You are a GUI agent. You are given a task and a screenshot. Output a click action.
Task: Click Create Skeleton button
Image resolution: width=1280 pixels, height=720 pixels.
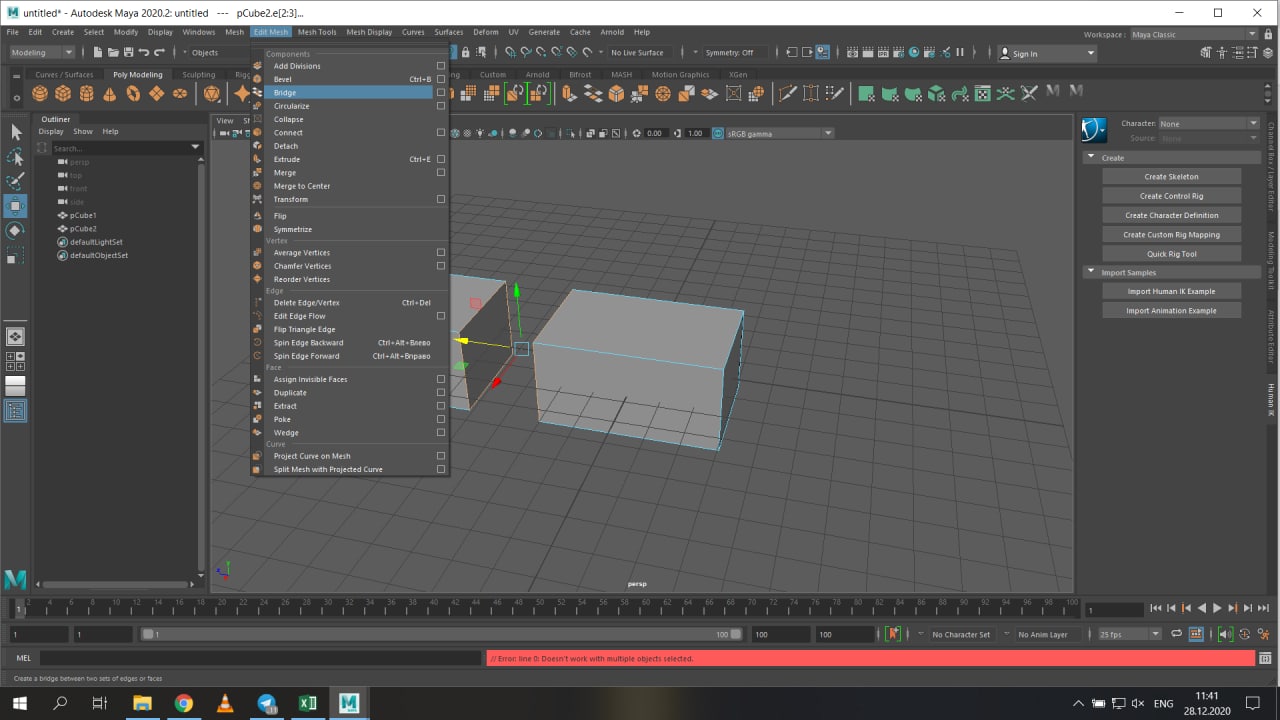coord(1171,176)
